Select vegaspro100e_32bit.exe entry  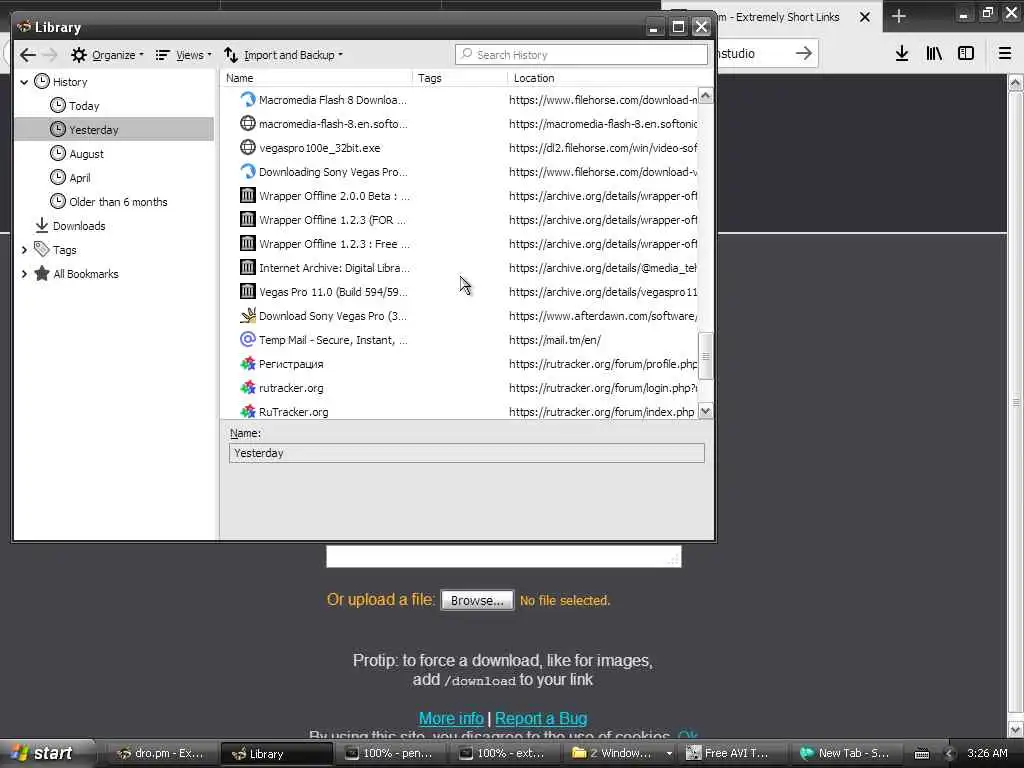460,148
